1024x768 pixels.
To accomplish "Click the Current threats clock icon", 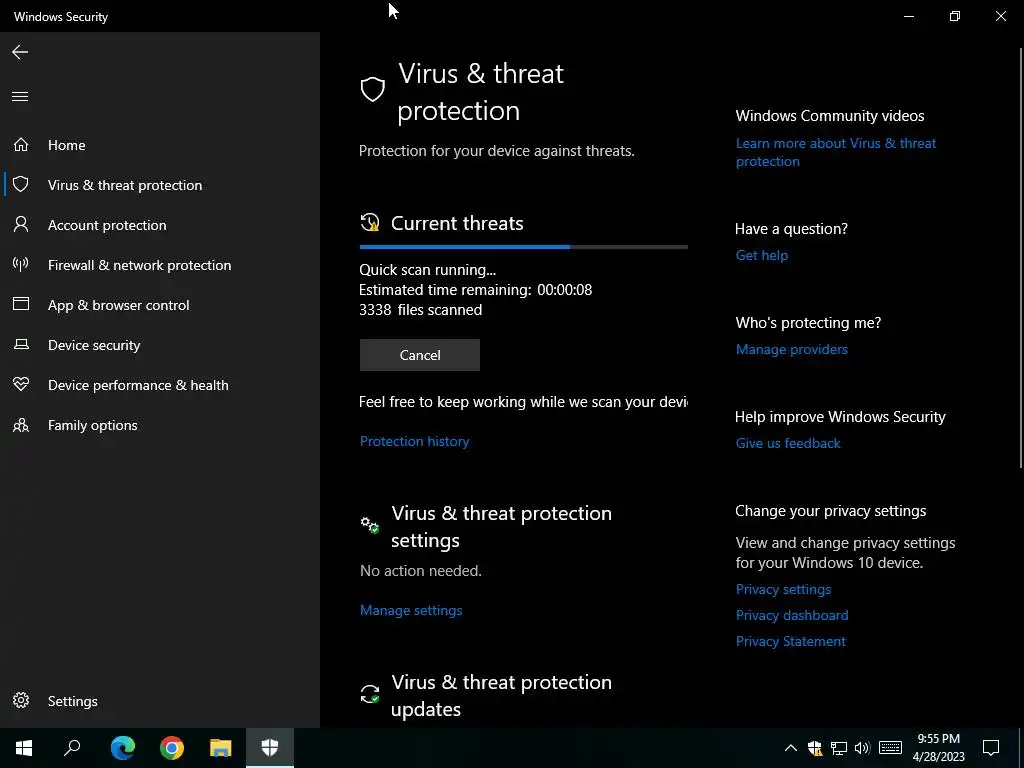I will click(x=370, y=223).
